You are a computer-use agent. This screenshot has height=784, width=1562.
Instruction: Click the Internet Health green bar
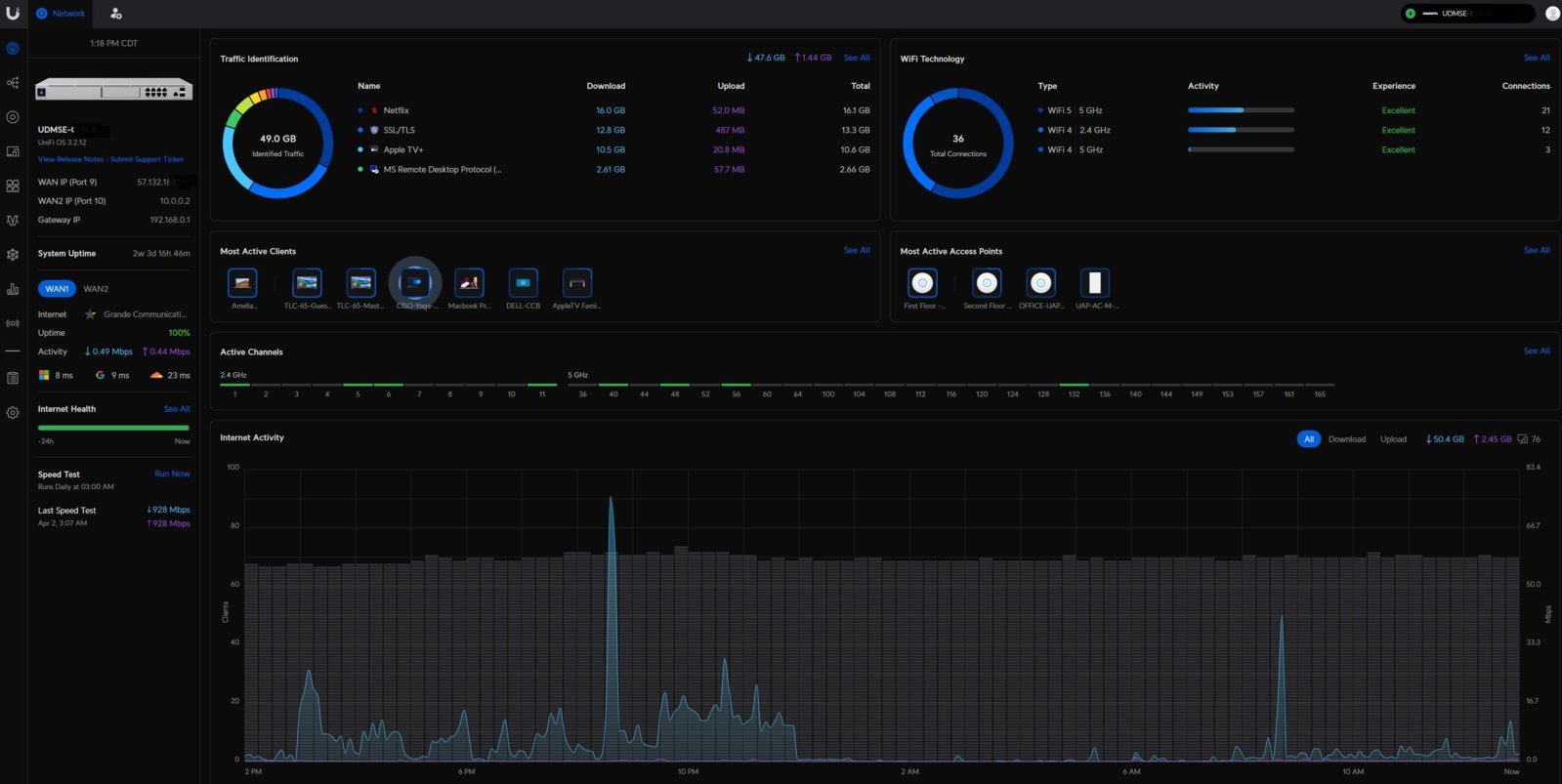point(113,428)
